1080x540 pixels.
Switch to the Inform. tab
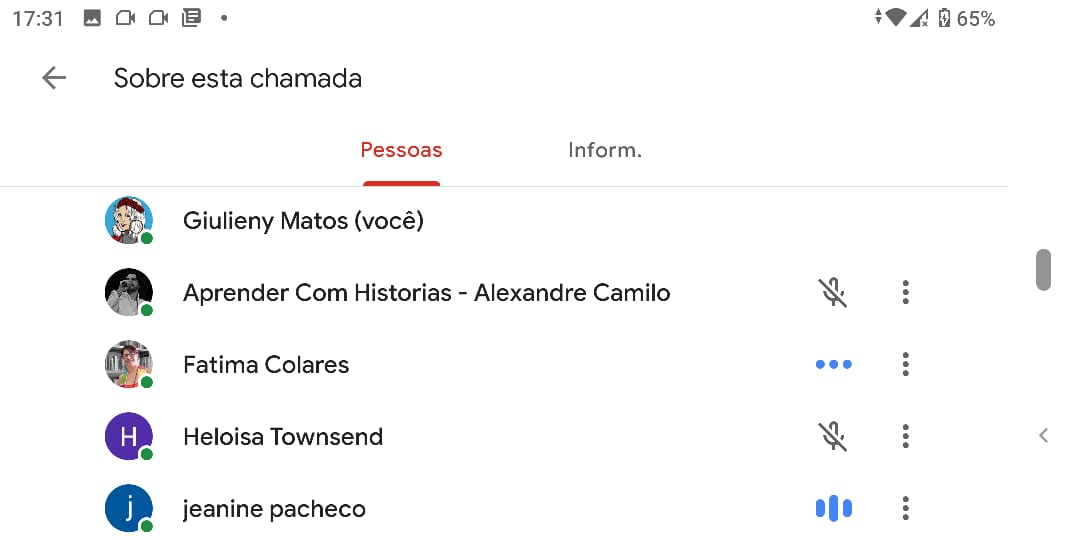click(x=604, y=151)
